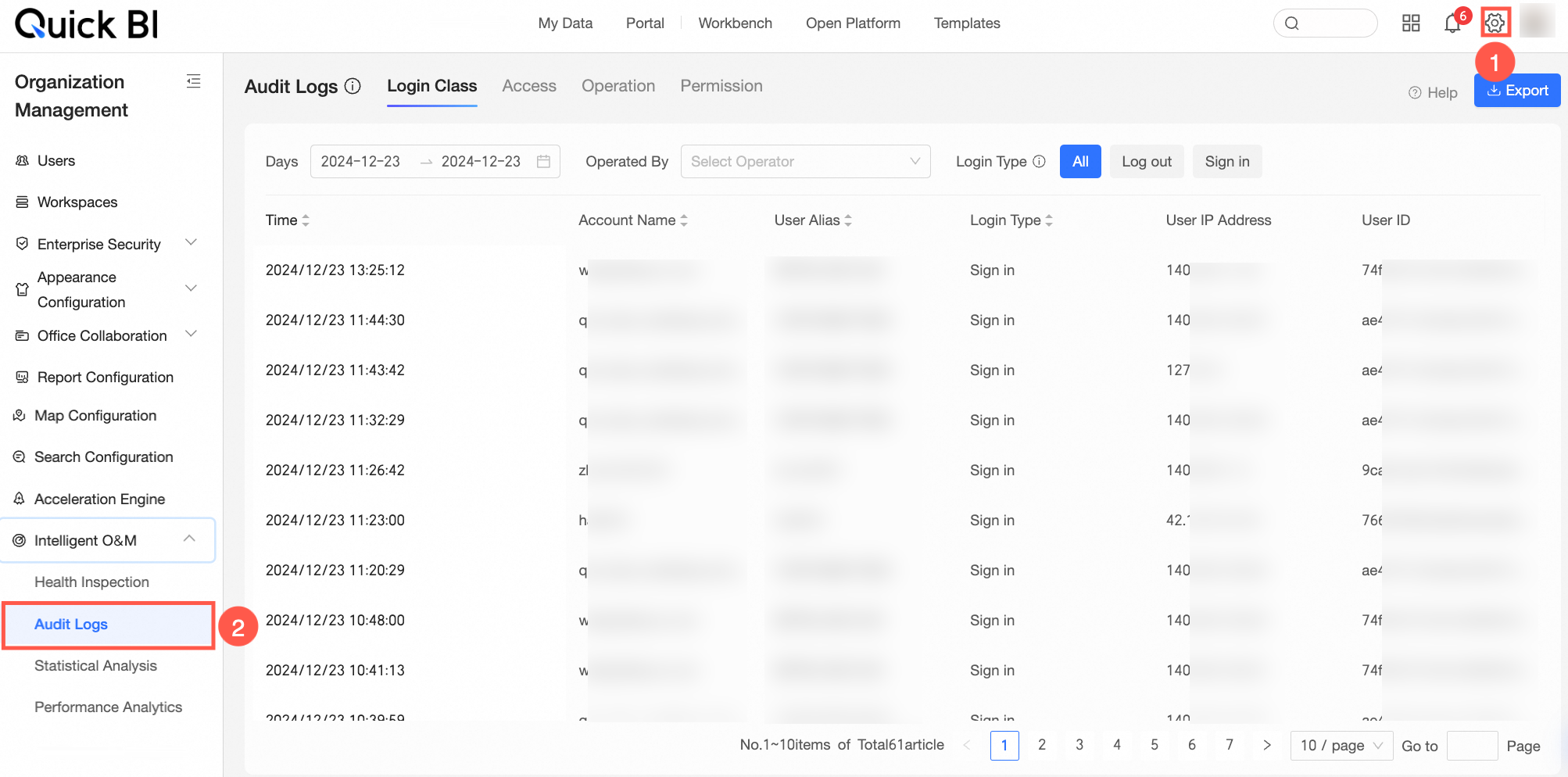1568x777 pixels.
Task: Sort the table by Account Name
Action: (684, 220)
